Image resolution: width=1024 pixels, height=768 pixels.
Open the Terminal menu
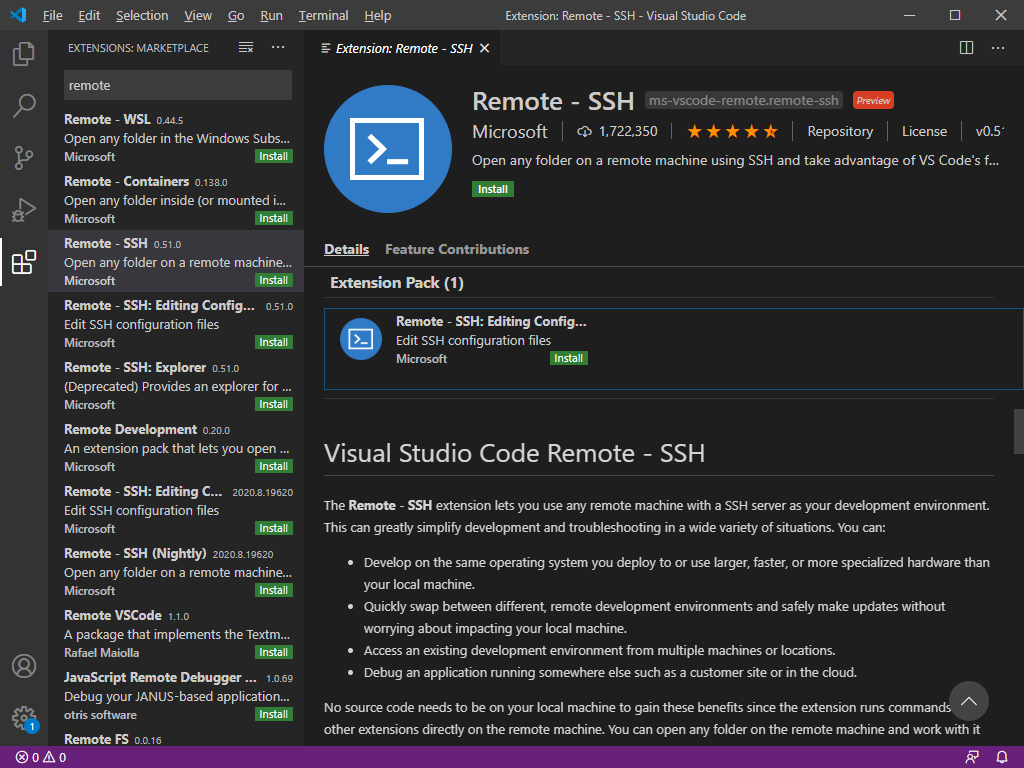[323, 15]
